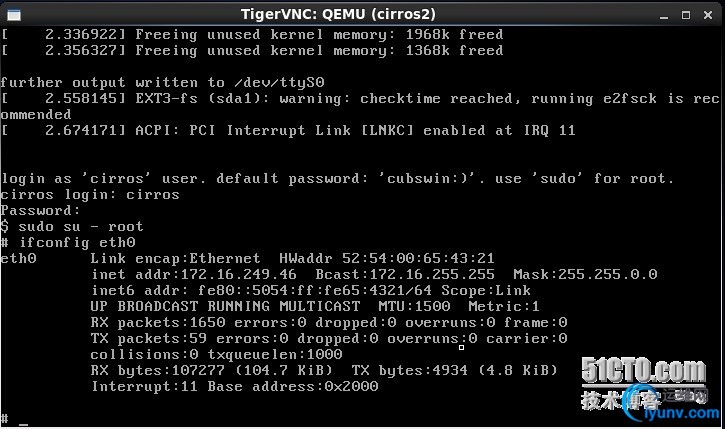Open the TigerVNC window menu icon
Image resolution: width=725 pixels, height=429 pixels.
(14, 15)
